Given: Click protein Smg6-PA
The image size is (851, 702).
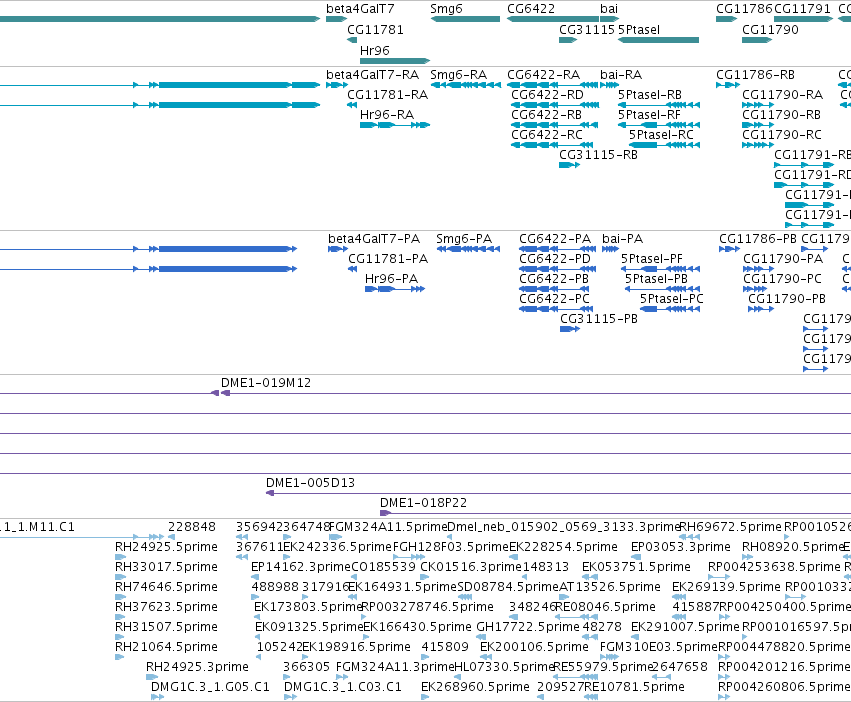Looking at the screenshot, I should click(468, 249).
